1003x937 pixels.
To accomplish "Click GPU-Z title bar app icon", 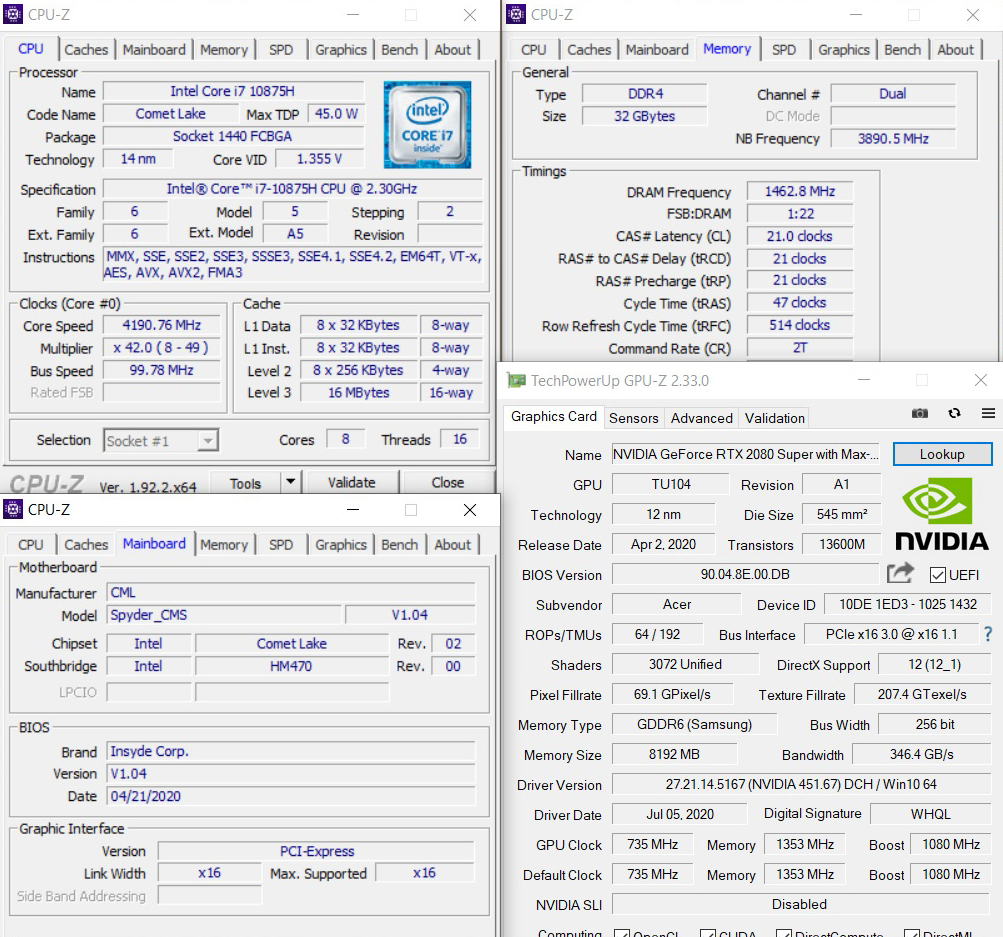I will 516,381.
